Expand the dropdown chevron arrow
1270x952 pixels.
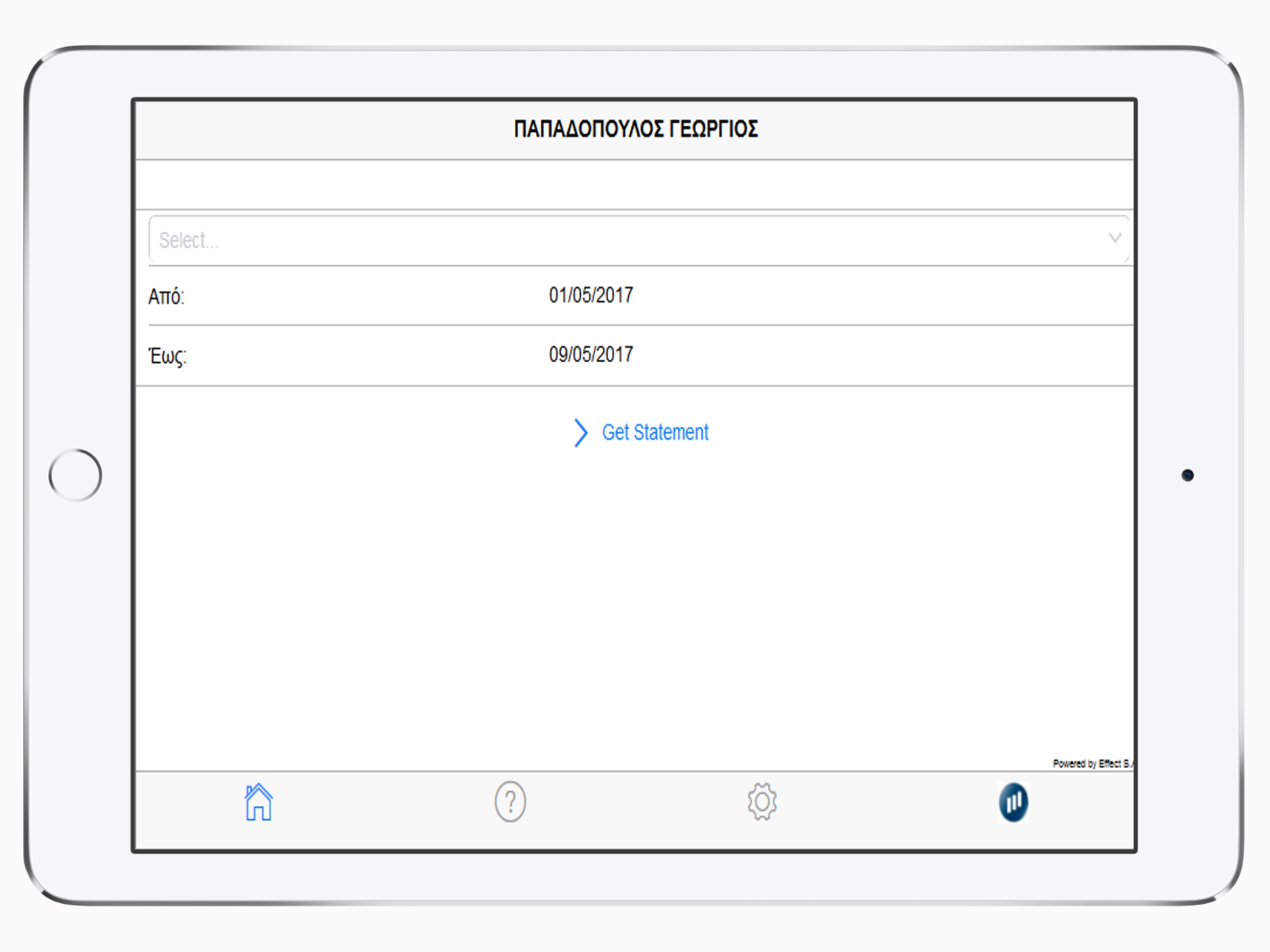pyautogui.click(x=1114, y=238)
